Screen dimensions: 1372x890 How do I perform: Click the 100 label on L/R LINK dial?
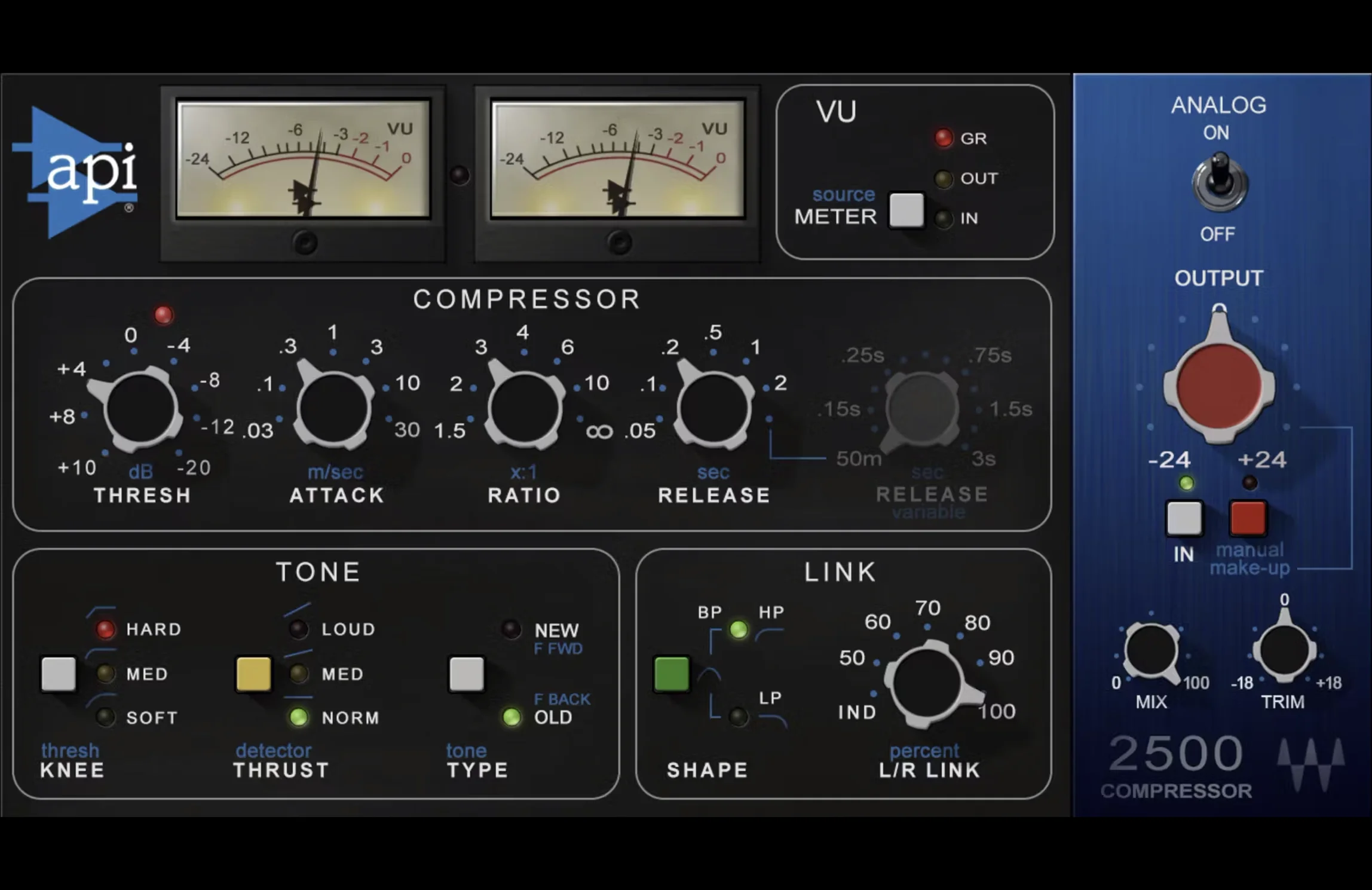pos(997,712)
